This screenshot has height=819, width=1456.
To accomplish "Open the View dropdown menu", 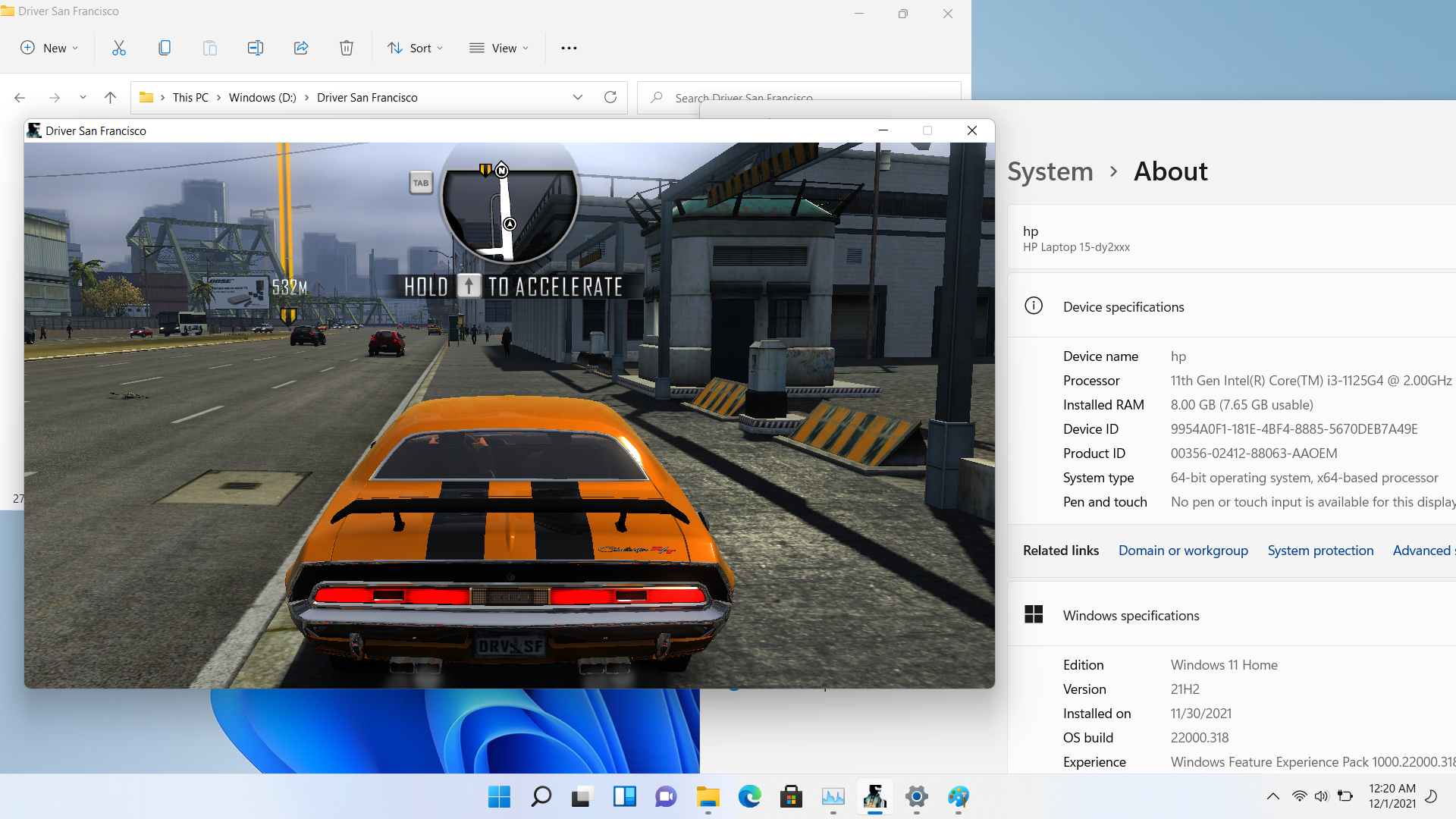I will coord(498,48).
